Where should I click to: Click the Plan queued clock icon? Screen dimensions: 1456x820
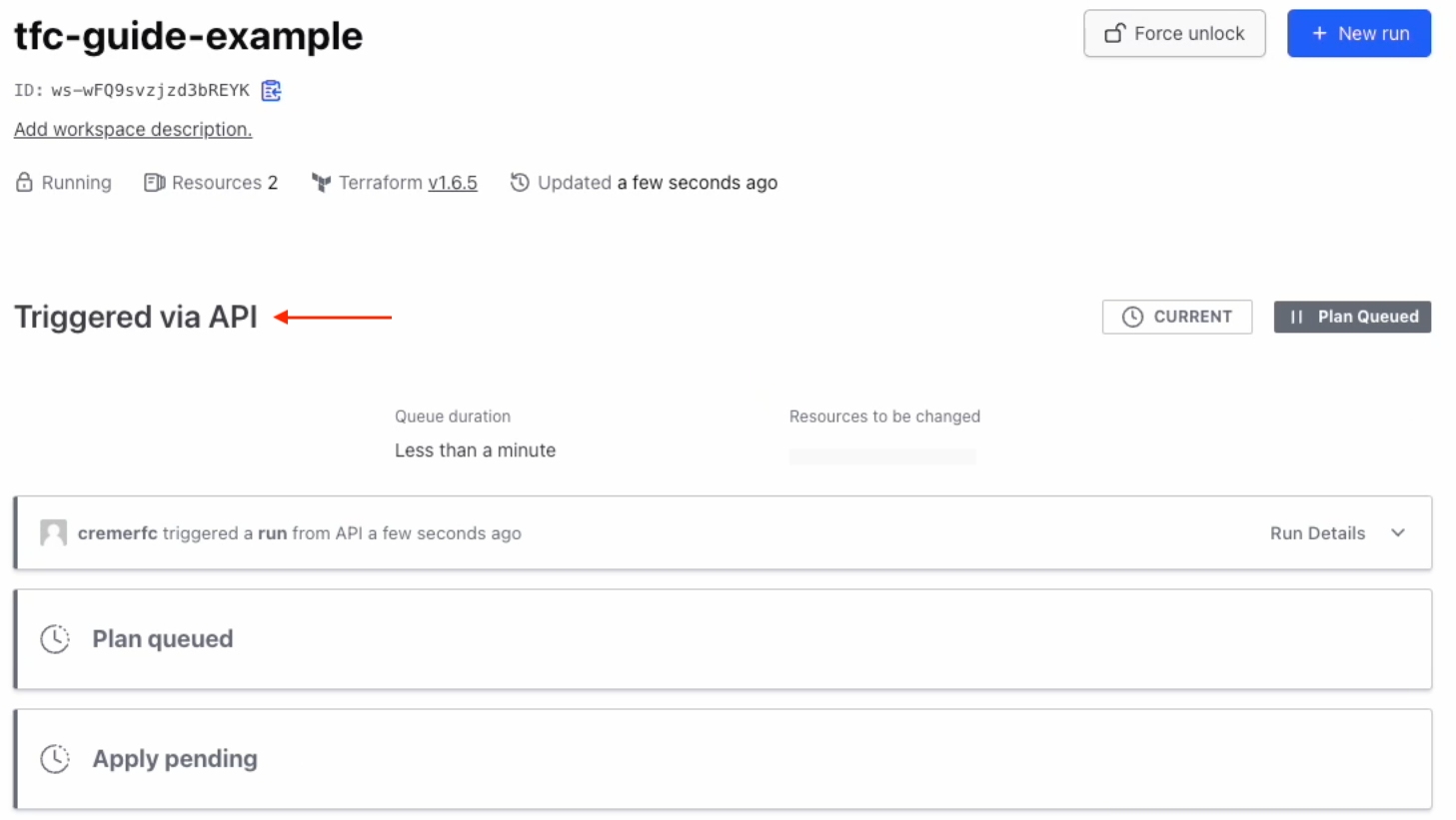coord(55,639)
